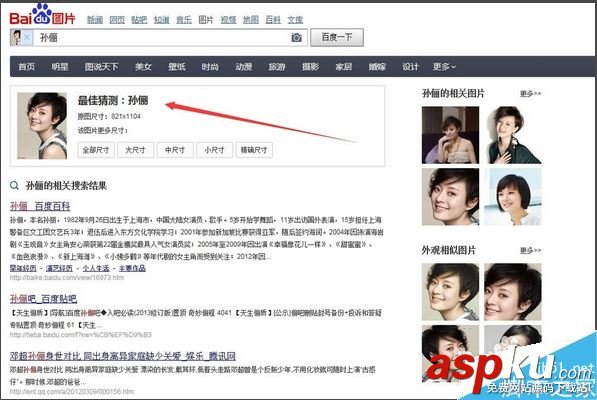Select 家居 navigation item
Viewport: 597px width, 400px height.
click(x=344, y=67)
